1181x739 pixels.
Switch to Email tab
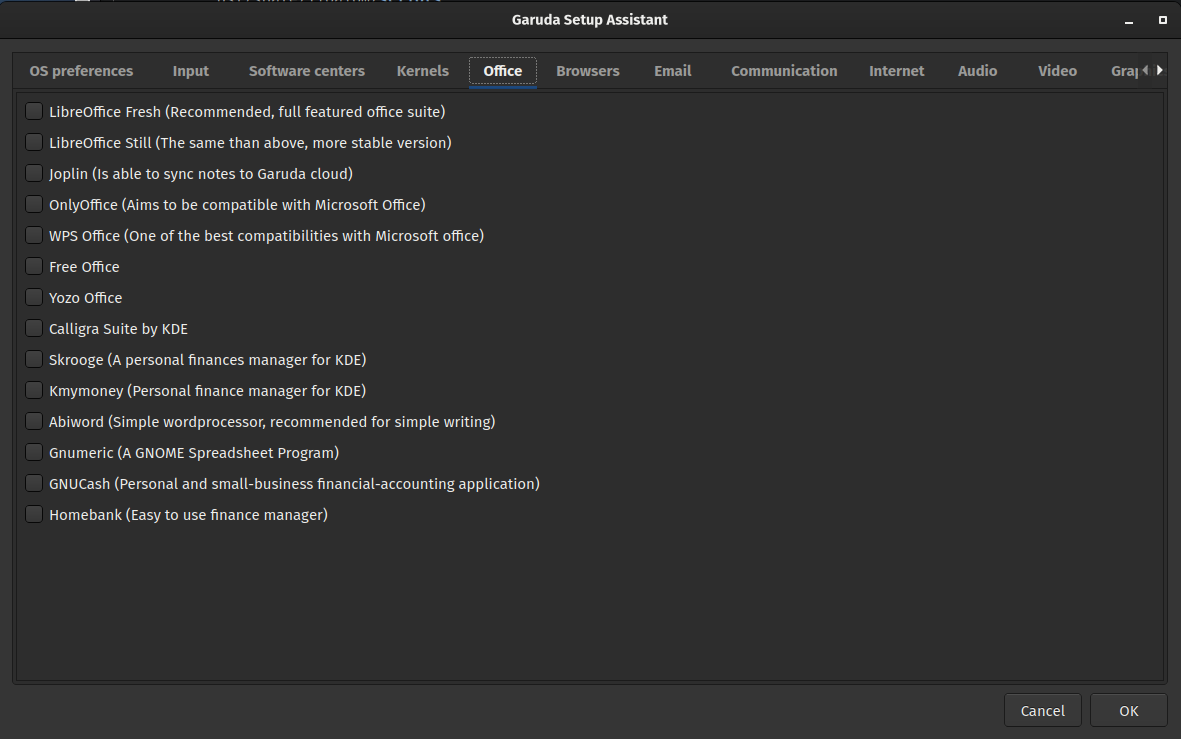673,71
